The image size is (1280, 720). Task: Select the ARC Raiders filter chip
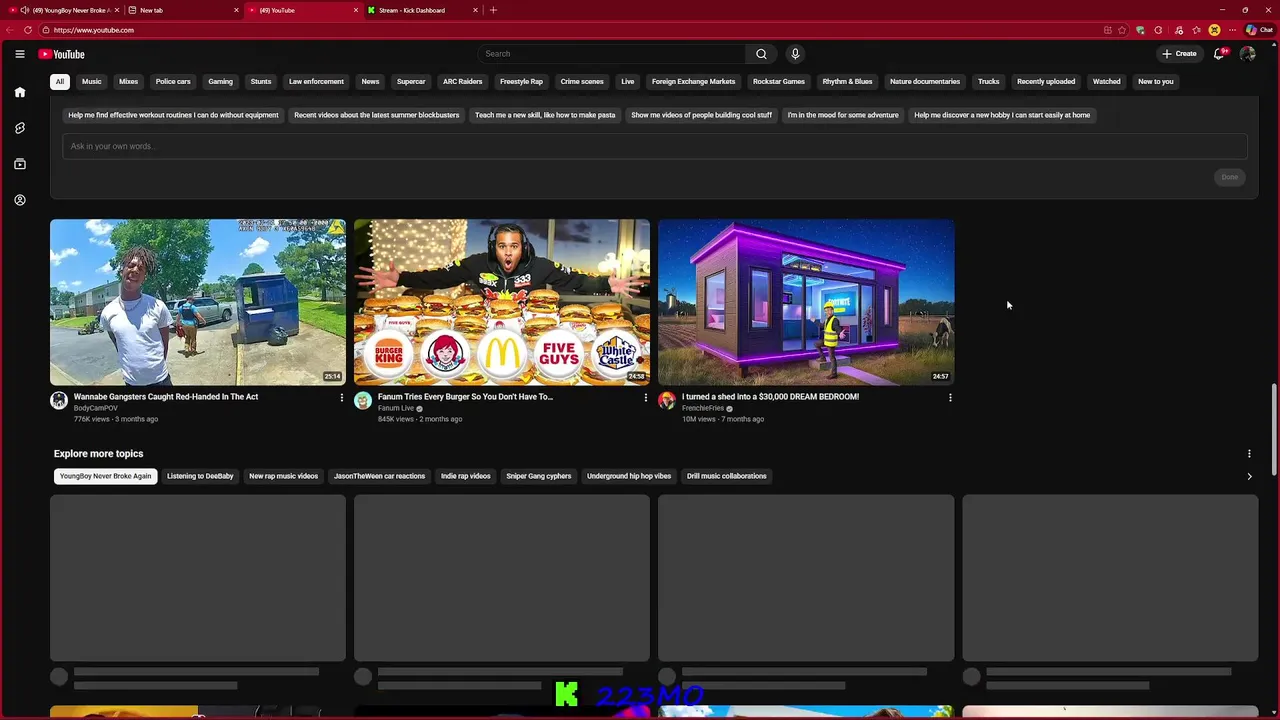[x=463, y=82]
